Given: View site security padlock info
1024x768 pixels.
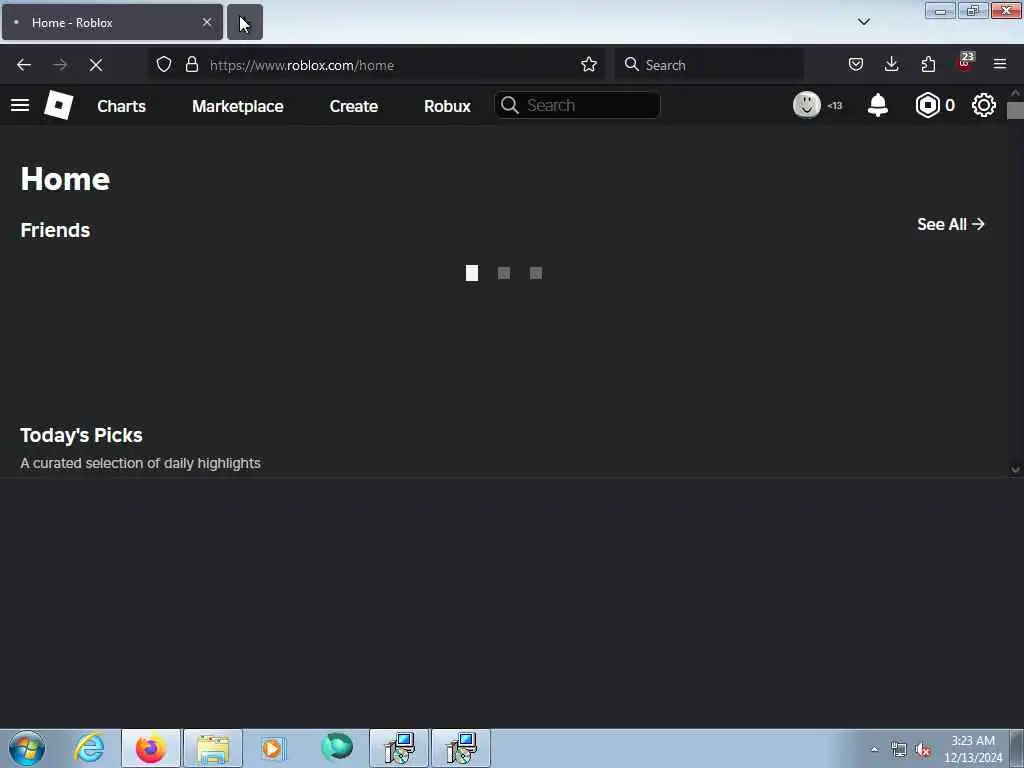Looking at the screenshot, I should point(191,65).
